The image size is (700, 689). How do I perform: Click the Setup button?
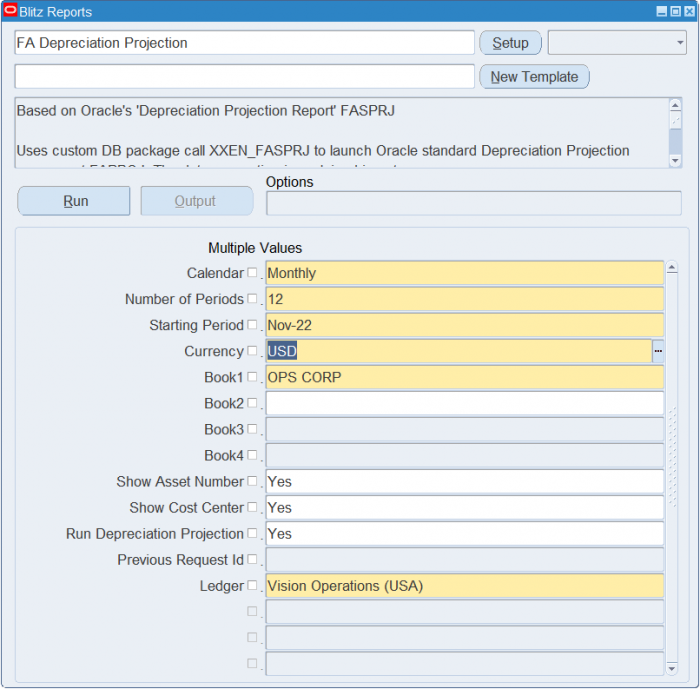pyautogui.click(x=510, y=43)
